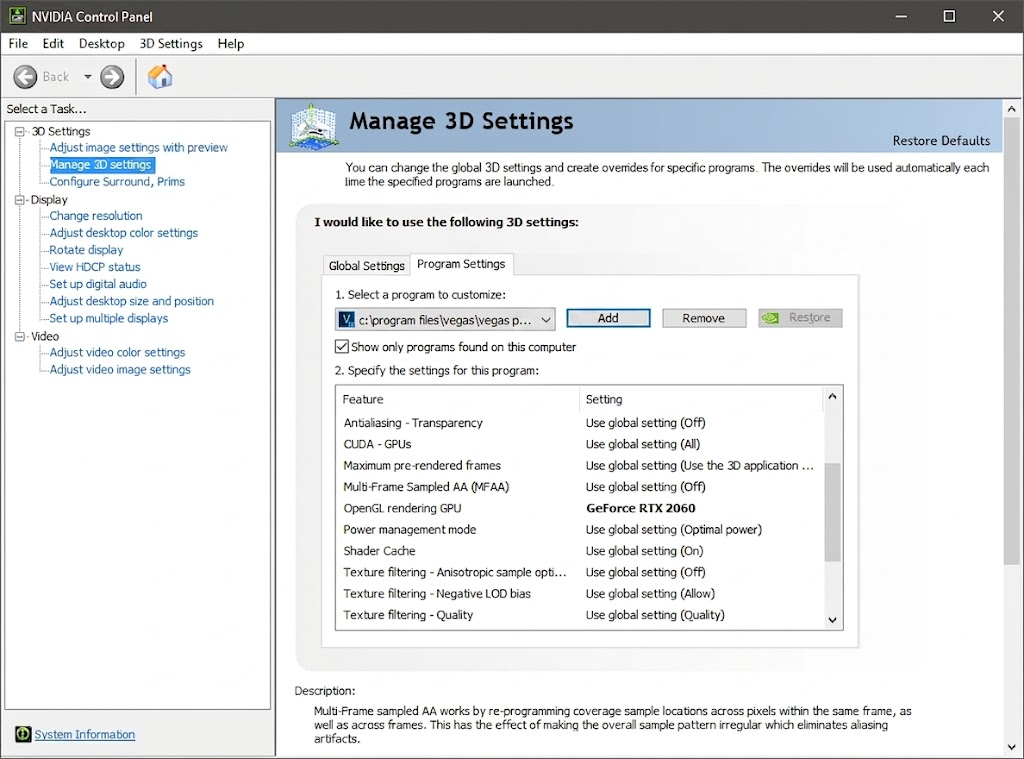This screenshot has width=1024, height=759.
Task: Click the main page scroll down arrow
Action: (x=1012, y=747)
